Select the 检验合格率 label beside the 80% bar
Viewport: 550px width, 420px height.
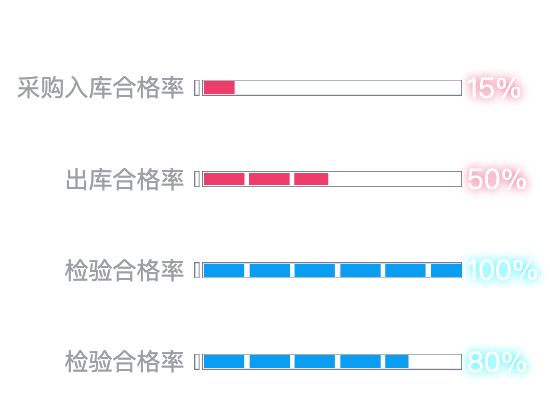(124, 361)
